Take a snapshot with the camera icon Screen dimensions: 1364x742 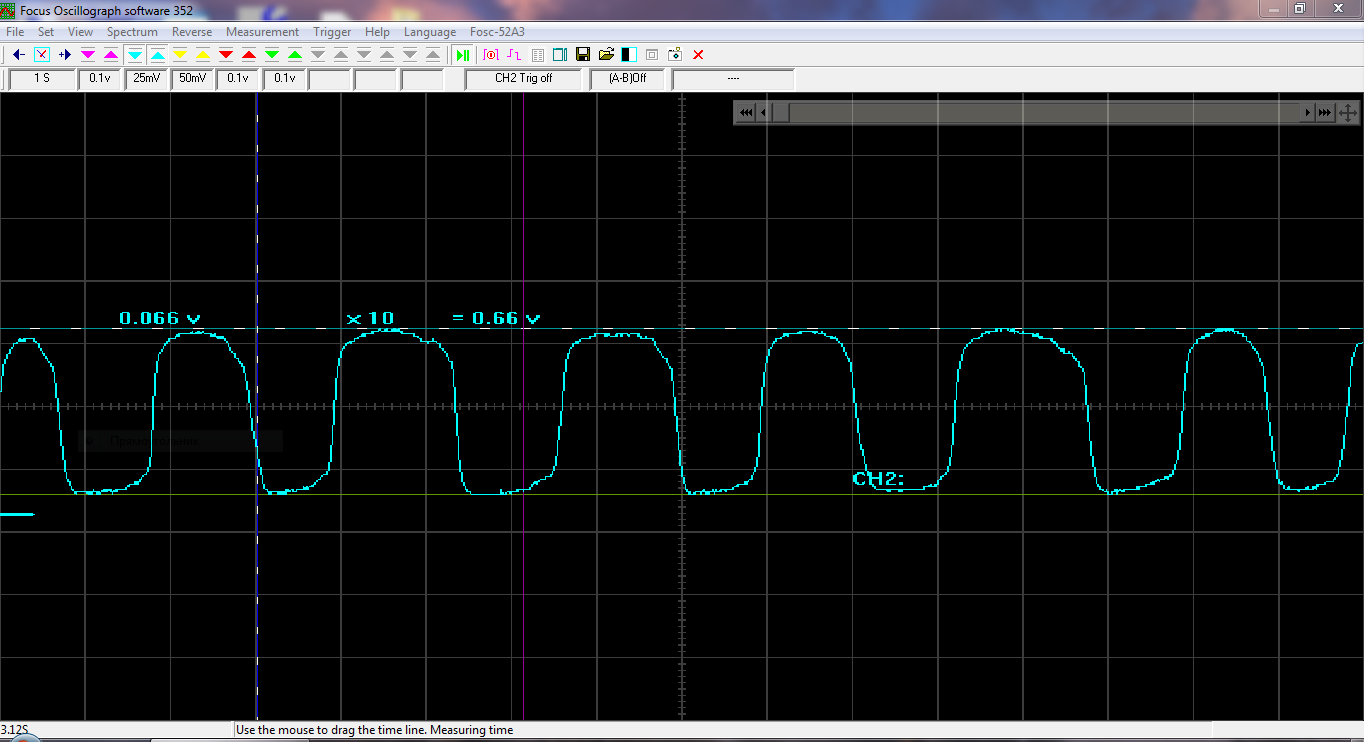point(675,55)
